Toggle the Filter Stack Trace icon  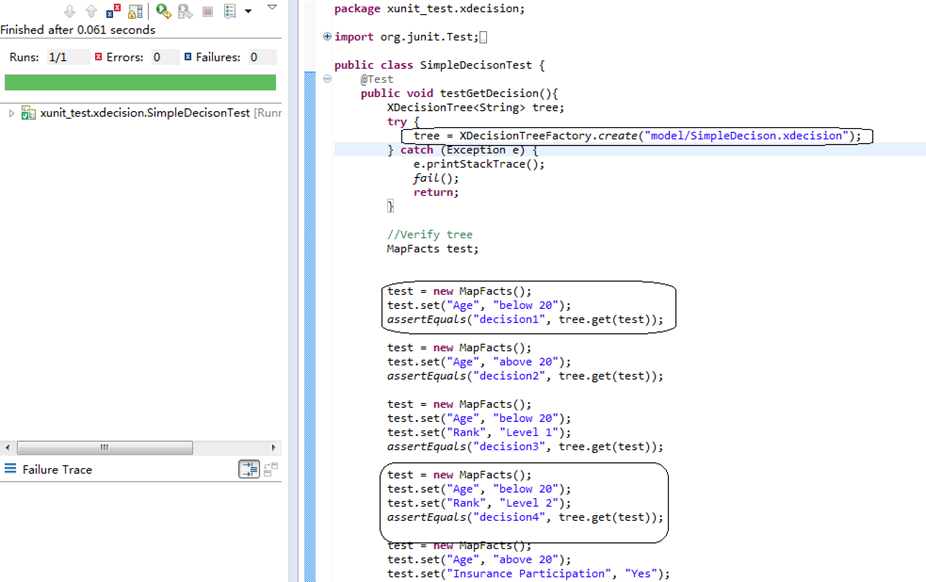point(249,469)
